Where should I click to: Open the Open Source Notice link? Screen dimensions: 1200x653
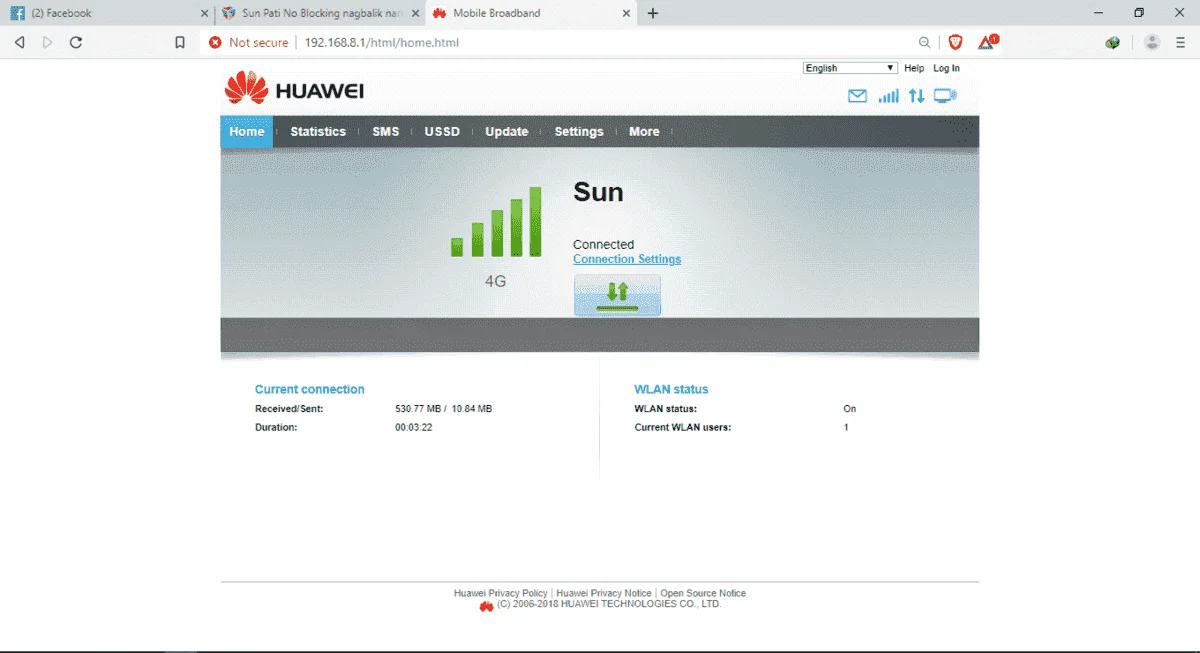703,593
